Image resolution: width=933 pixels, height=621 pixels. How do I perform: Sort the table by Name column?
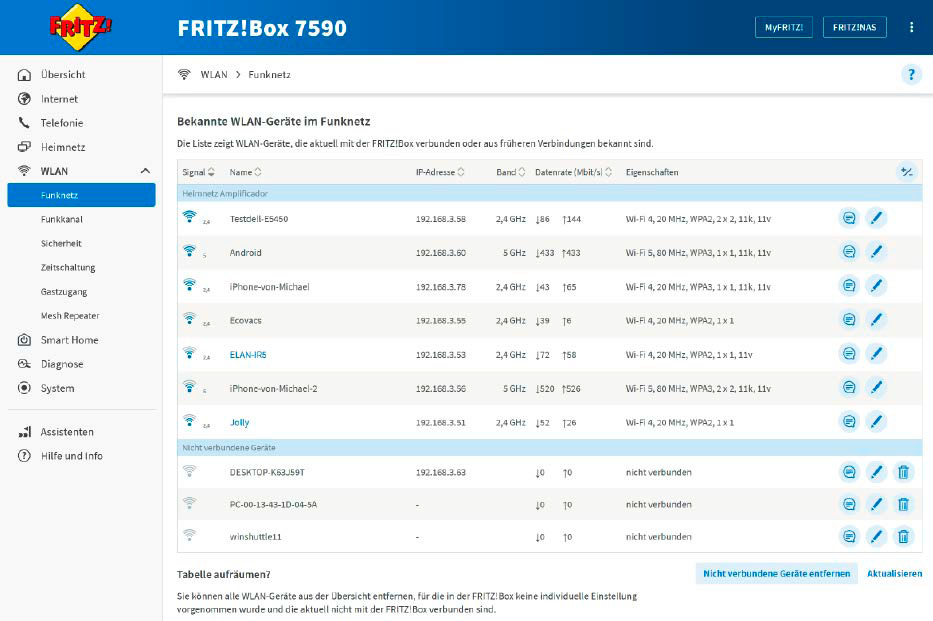(245, 172)
